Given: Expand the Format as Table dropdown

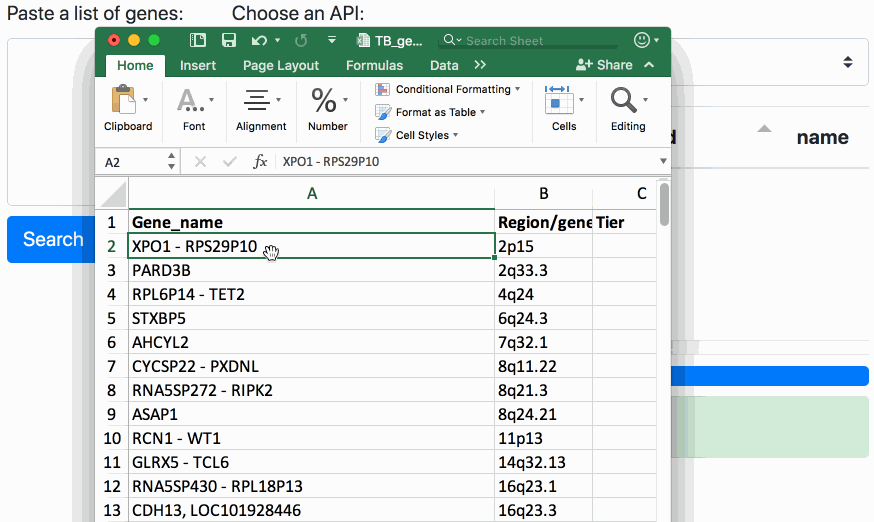Looking at the screenshot, I should click(x=431, y=112).
